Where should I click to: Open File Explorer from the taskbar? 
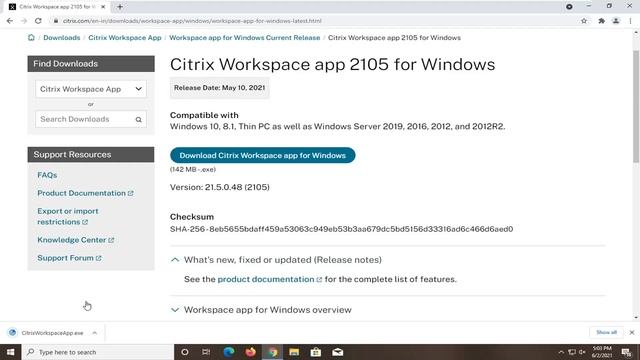[x=294, y=352]
